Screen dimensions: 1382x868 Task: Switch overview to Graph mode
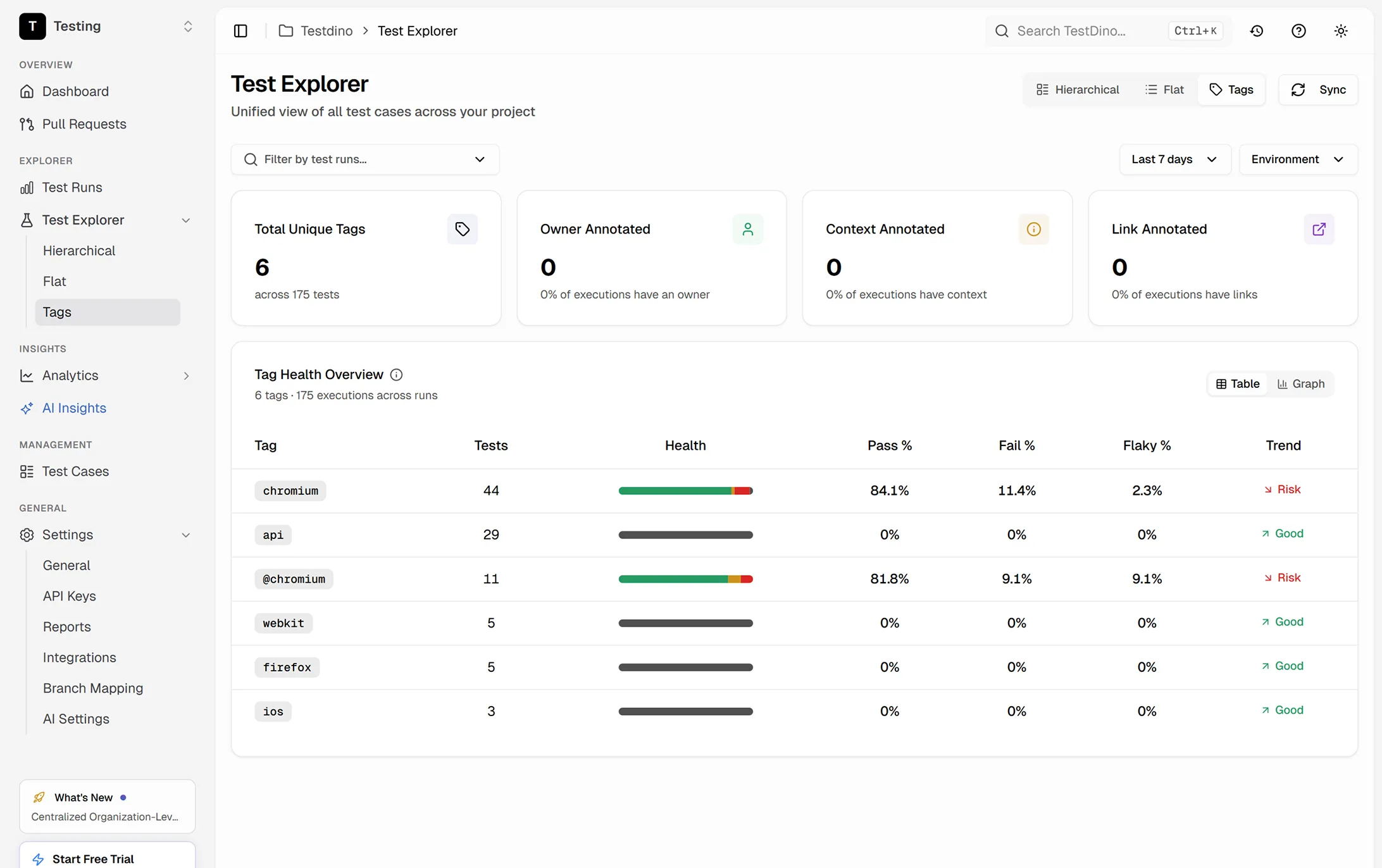coord(1301,384)
